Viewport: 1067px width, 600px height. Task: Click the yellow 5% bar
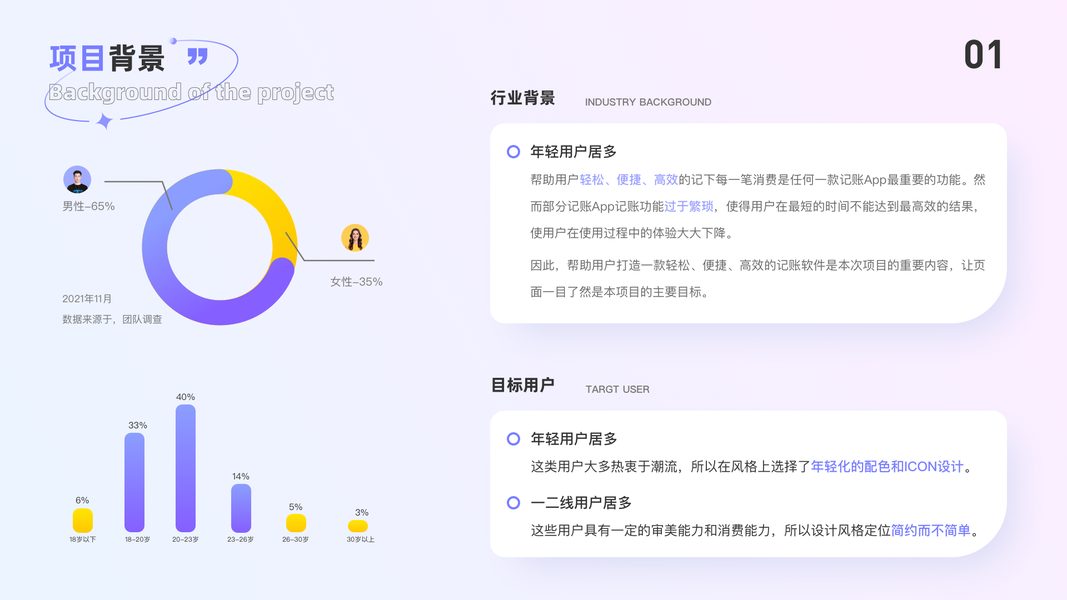[296, 523]
